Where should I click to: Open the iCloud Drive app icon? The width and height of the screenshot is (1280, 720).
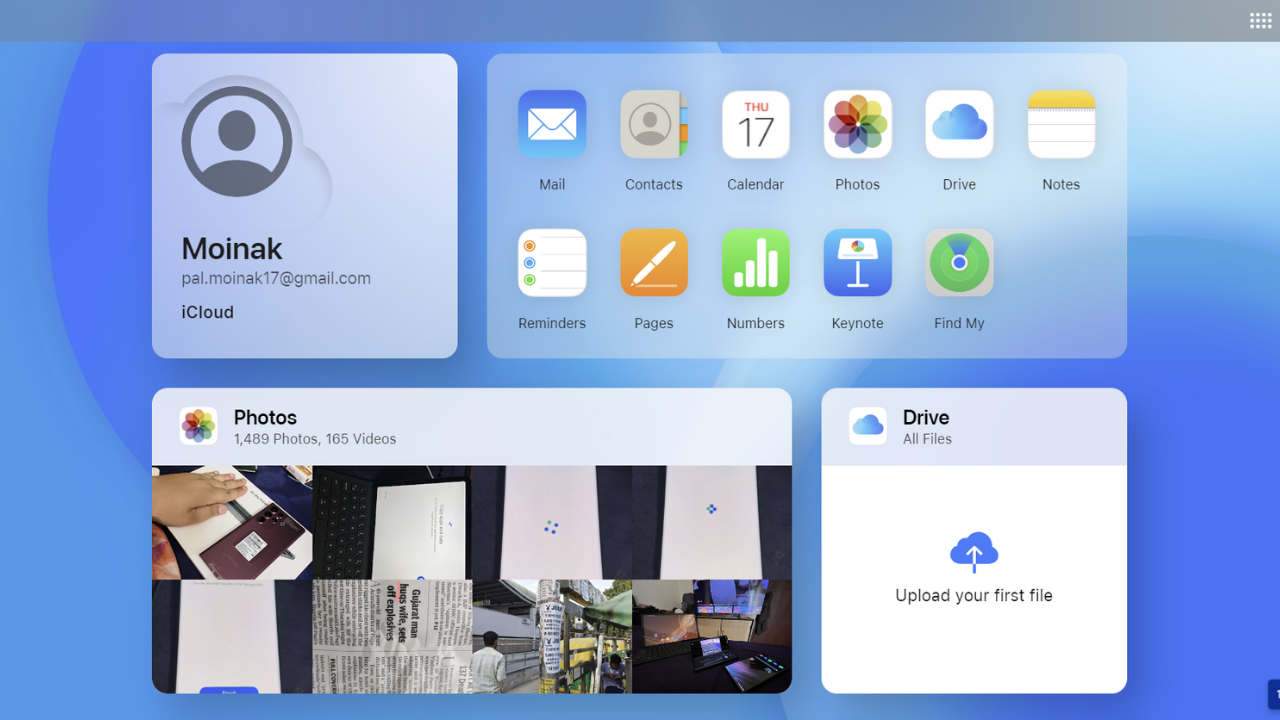[x=959, y=124]
